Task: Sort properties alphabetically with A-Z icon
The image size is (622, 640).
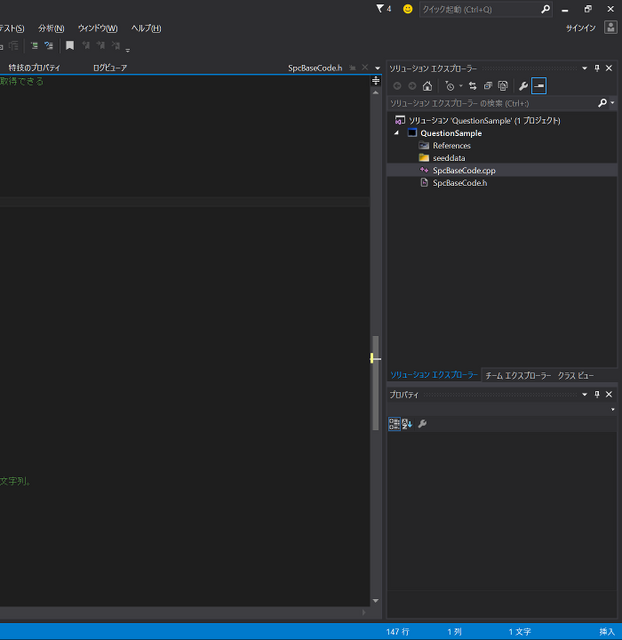Action: (x=407, y=424)
